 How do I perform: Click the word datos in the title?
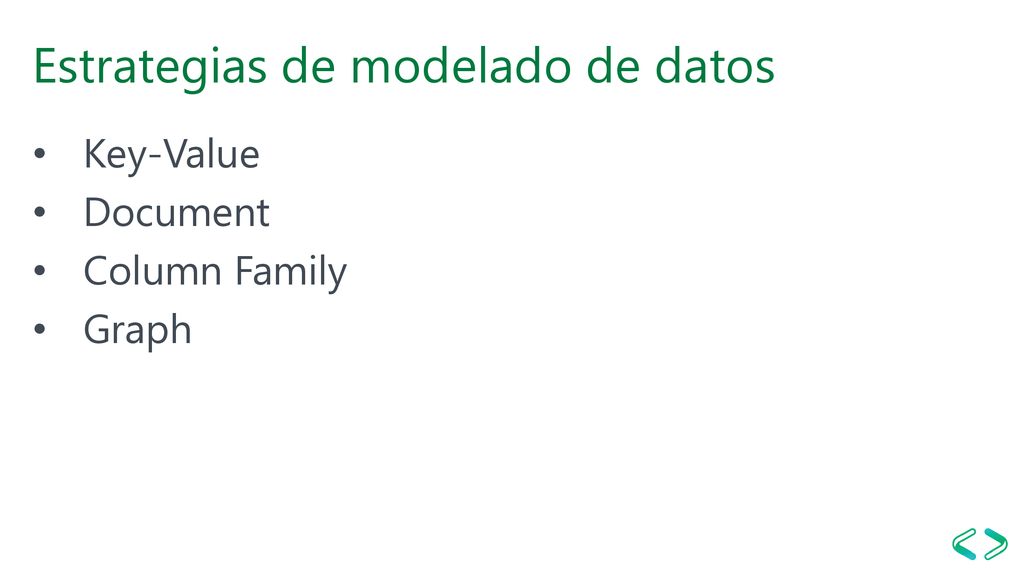coord(714,66)
